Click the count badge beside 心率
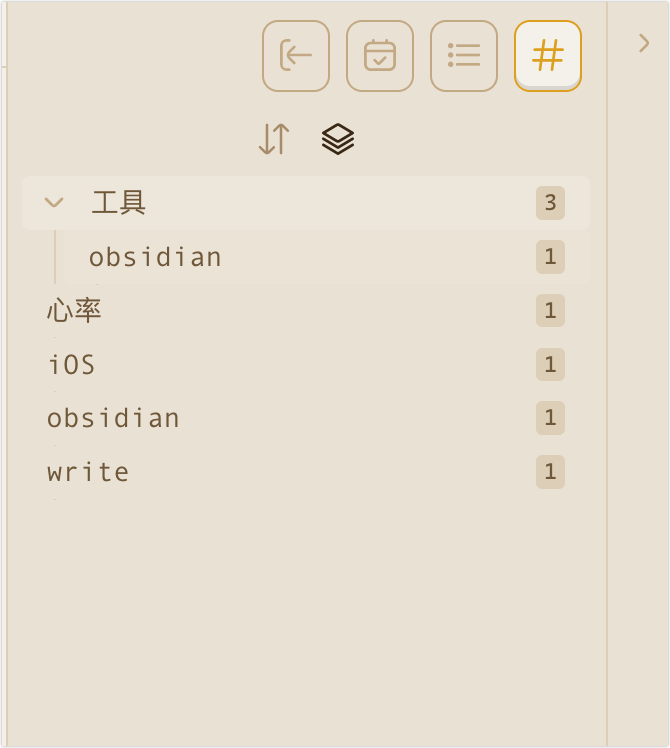Screen dimensions: 670x748 tap(550, 311)
